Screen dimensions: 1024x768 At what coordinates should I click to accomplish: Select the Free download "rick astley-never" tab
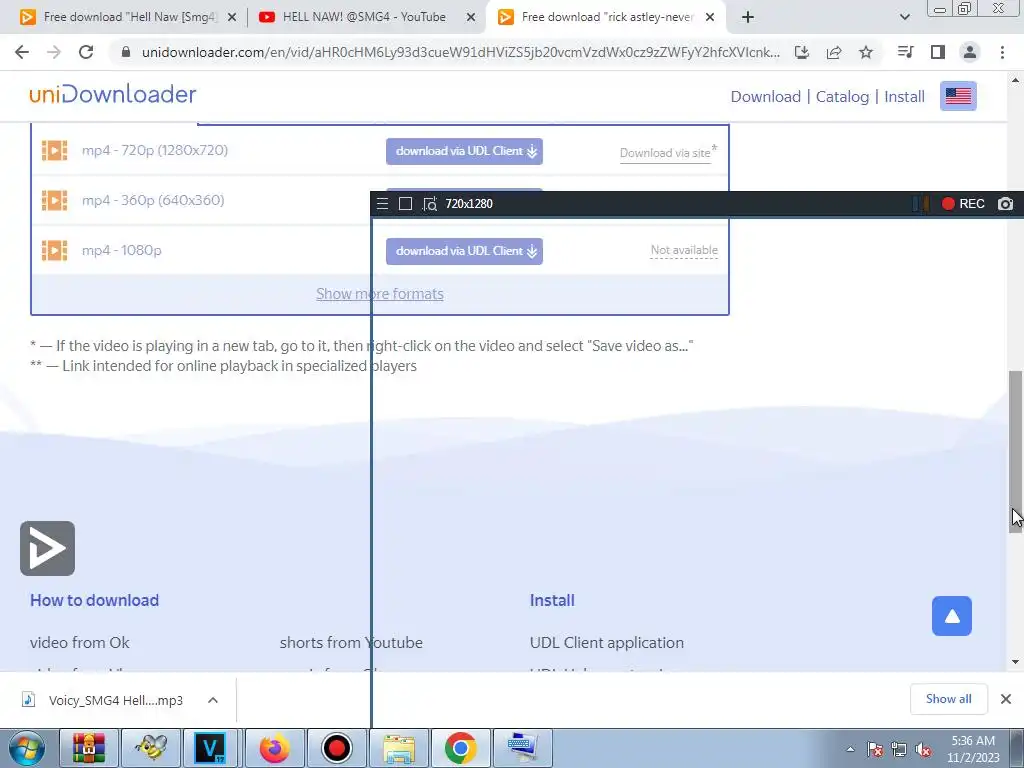click(x=607, y=17)
